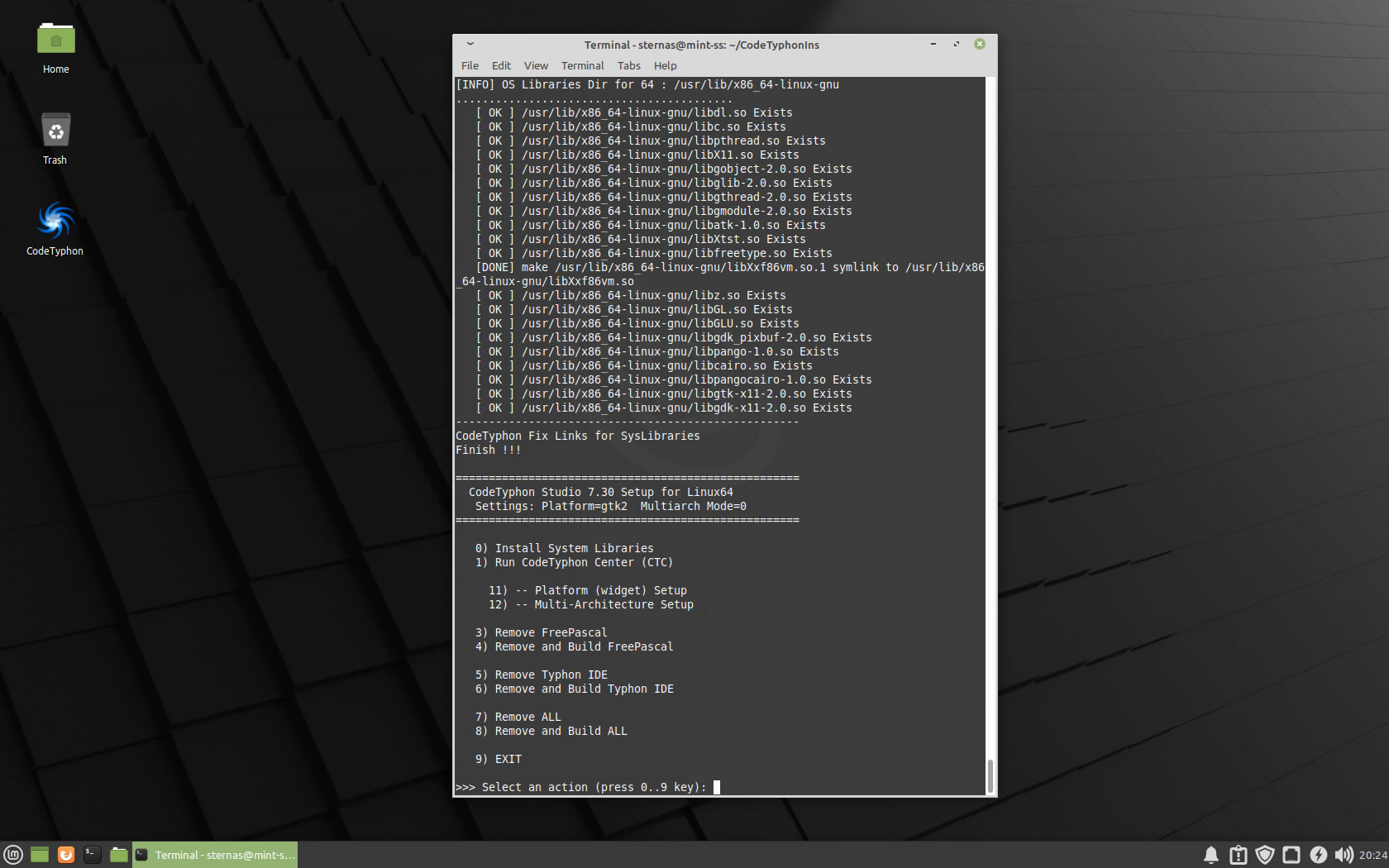Maximize the Terminal window
1389x868 pixels.
coord(957,44)
